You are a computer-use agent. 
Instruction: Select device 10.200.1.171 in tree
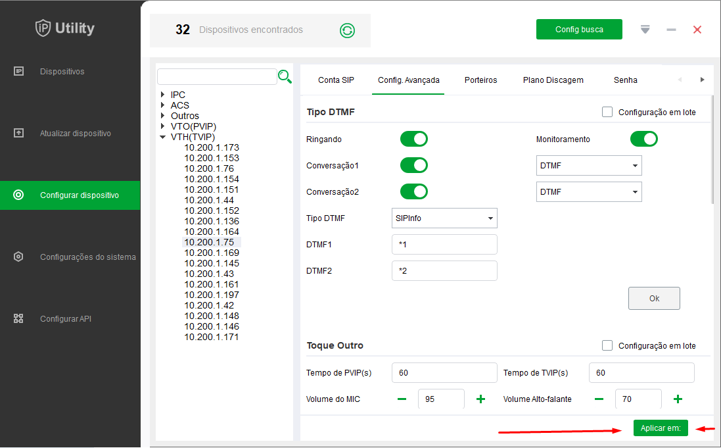212,337
